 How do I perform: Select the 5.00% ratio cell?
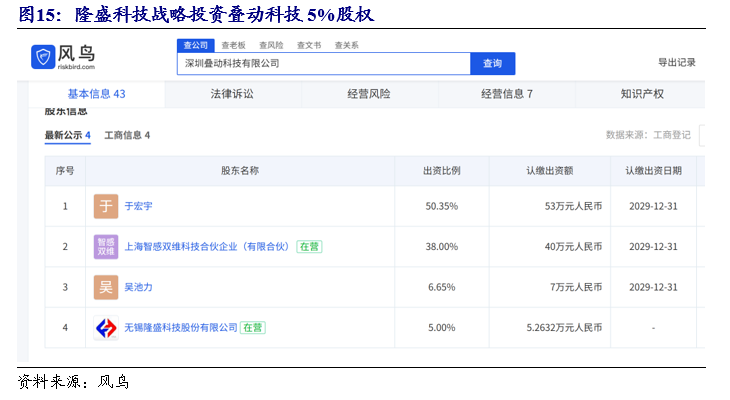tap(441, 328)
